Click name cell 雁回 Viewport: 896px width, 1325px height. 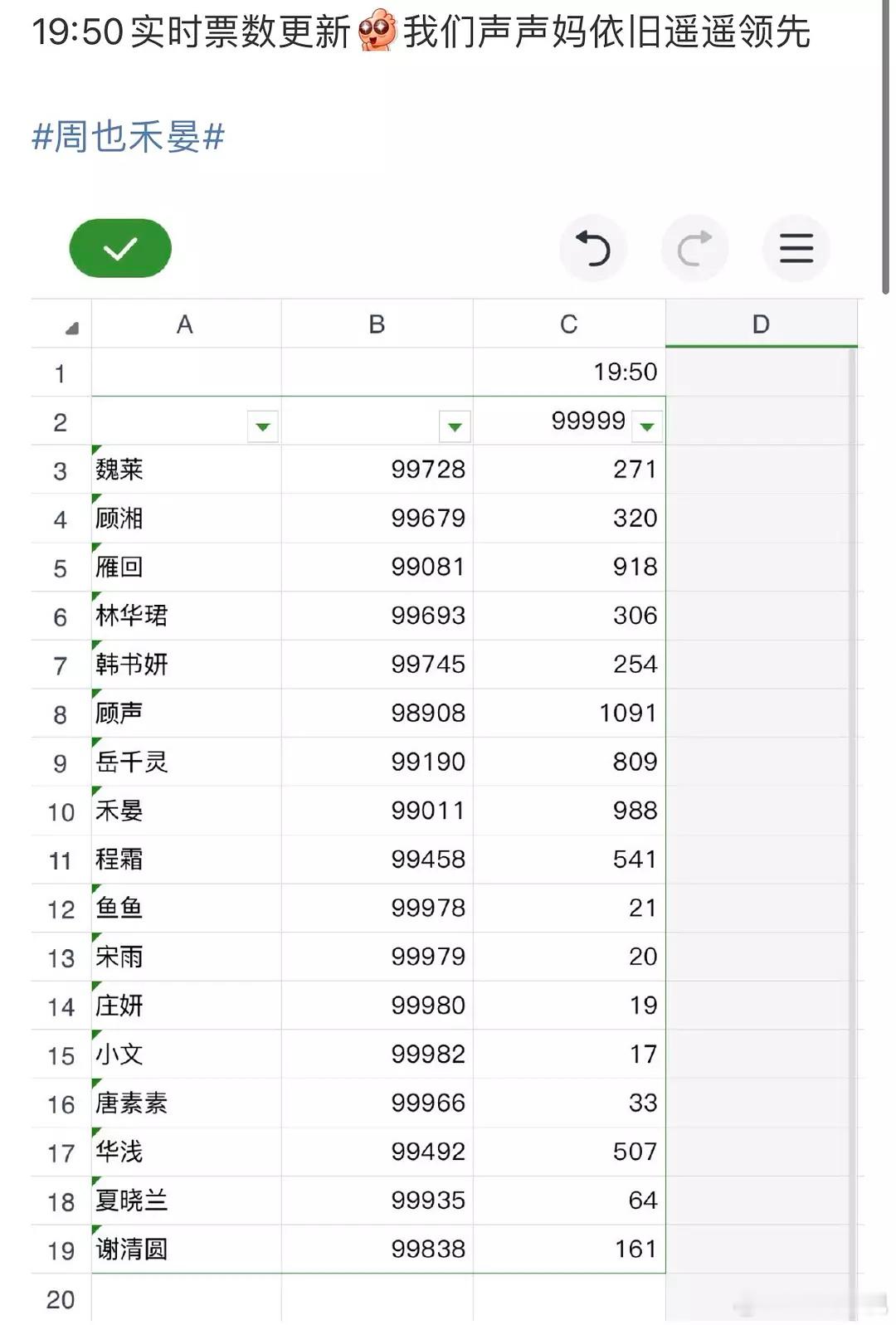[x=186, y=567]
